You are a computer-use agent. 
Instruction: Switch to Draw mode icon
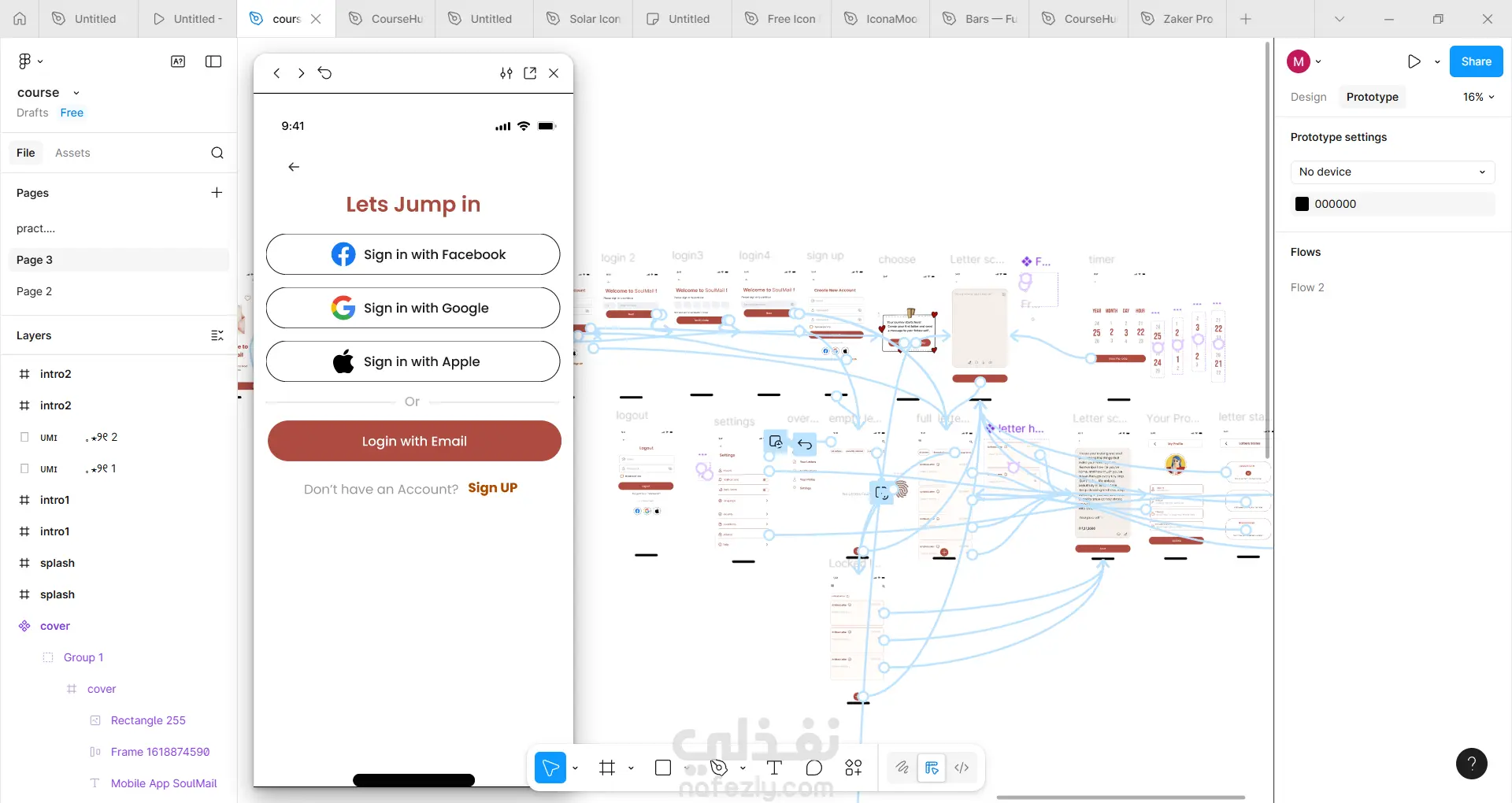[902, 768]
